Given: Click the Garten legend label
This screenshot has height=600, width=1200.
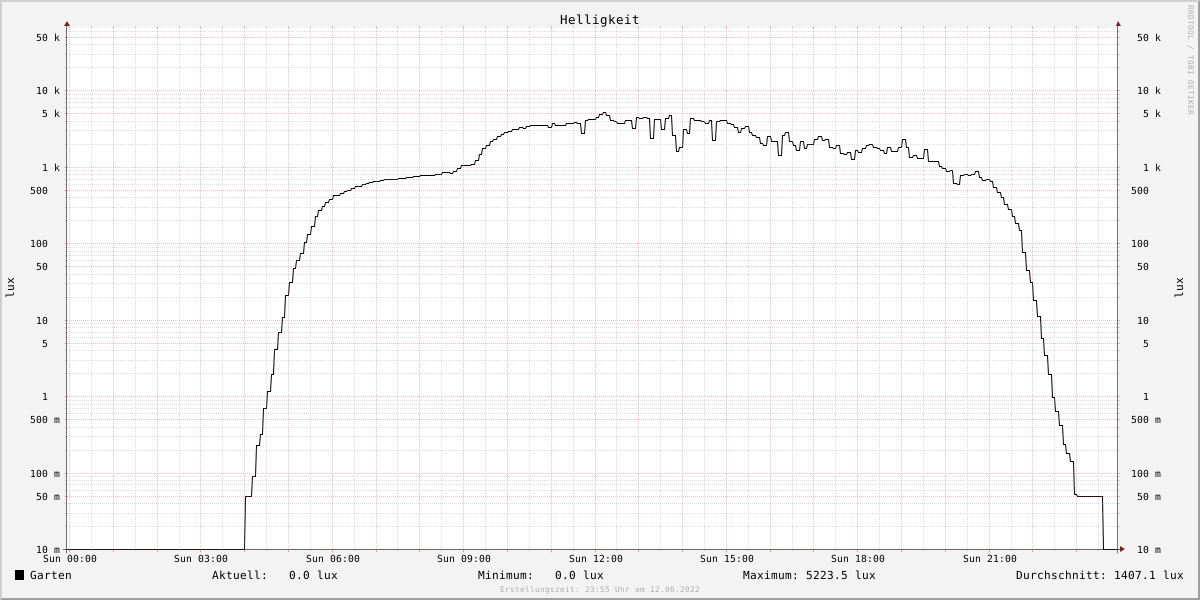Looking at the screenshot, I should click(x=51, y=575).
